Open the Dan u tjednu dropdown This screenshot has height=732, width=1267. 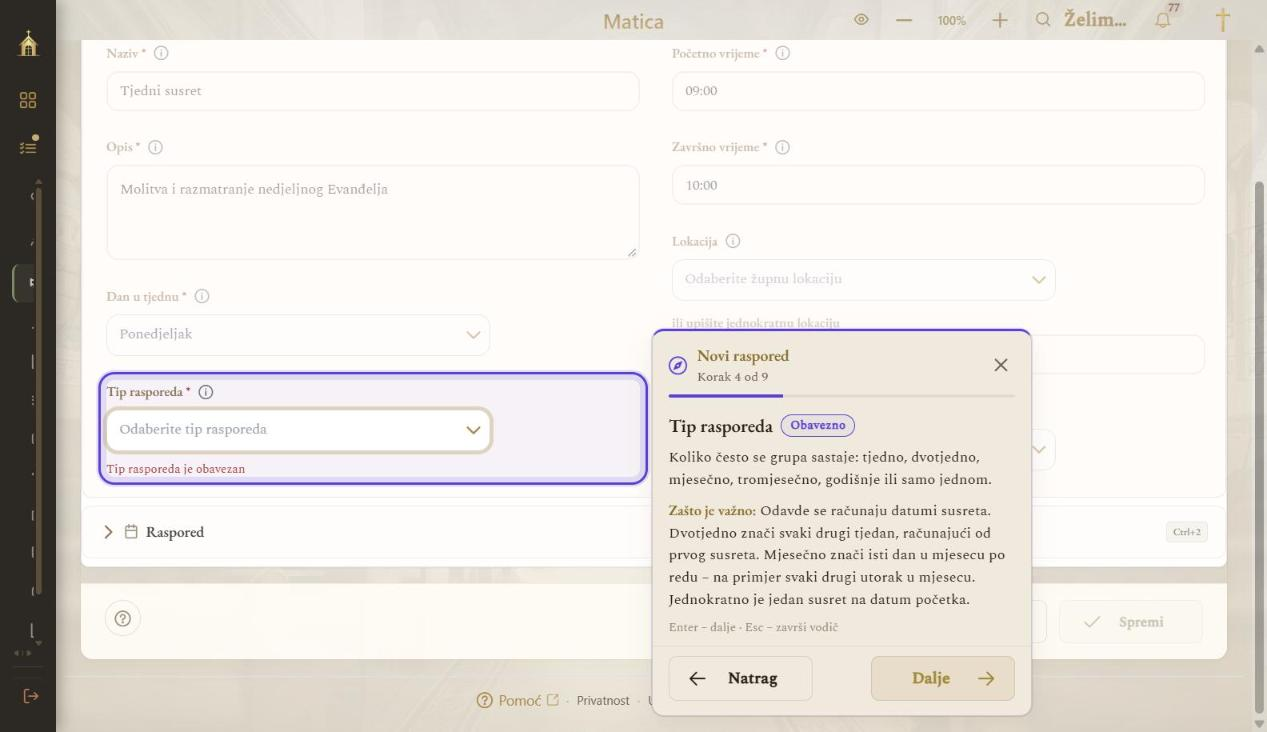298,335
